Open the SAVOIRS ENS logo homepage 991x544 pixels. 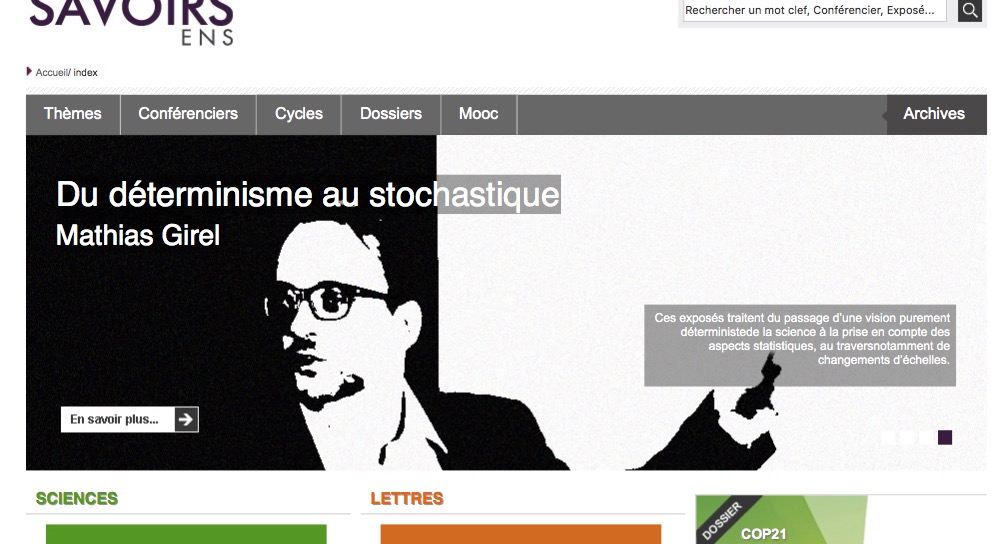point(131,23)
